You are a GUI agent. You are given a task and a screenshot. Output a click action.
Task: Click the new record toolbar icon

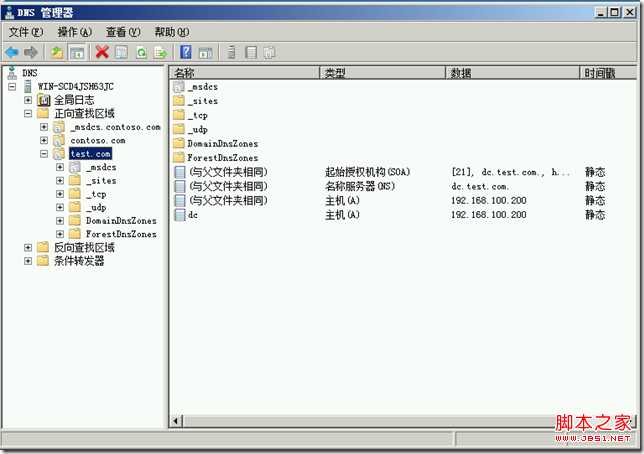pyautogui.click(x=251, y=52)
